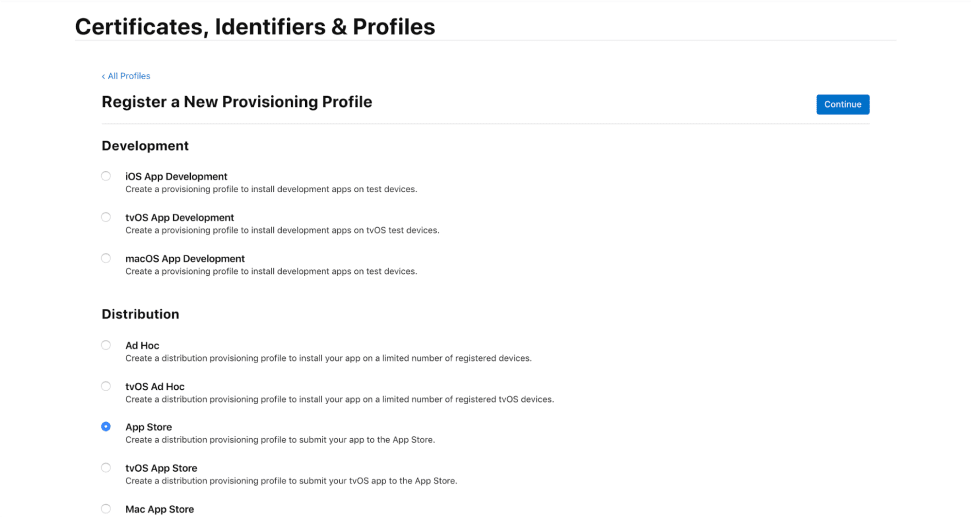Click the registered tvOS devices description text
Image resolution: width=971 pixels, height=517 pixels.
(x=339, y=399)
